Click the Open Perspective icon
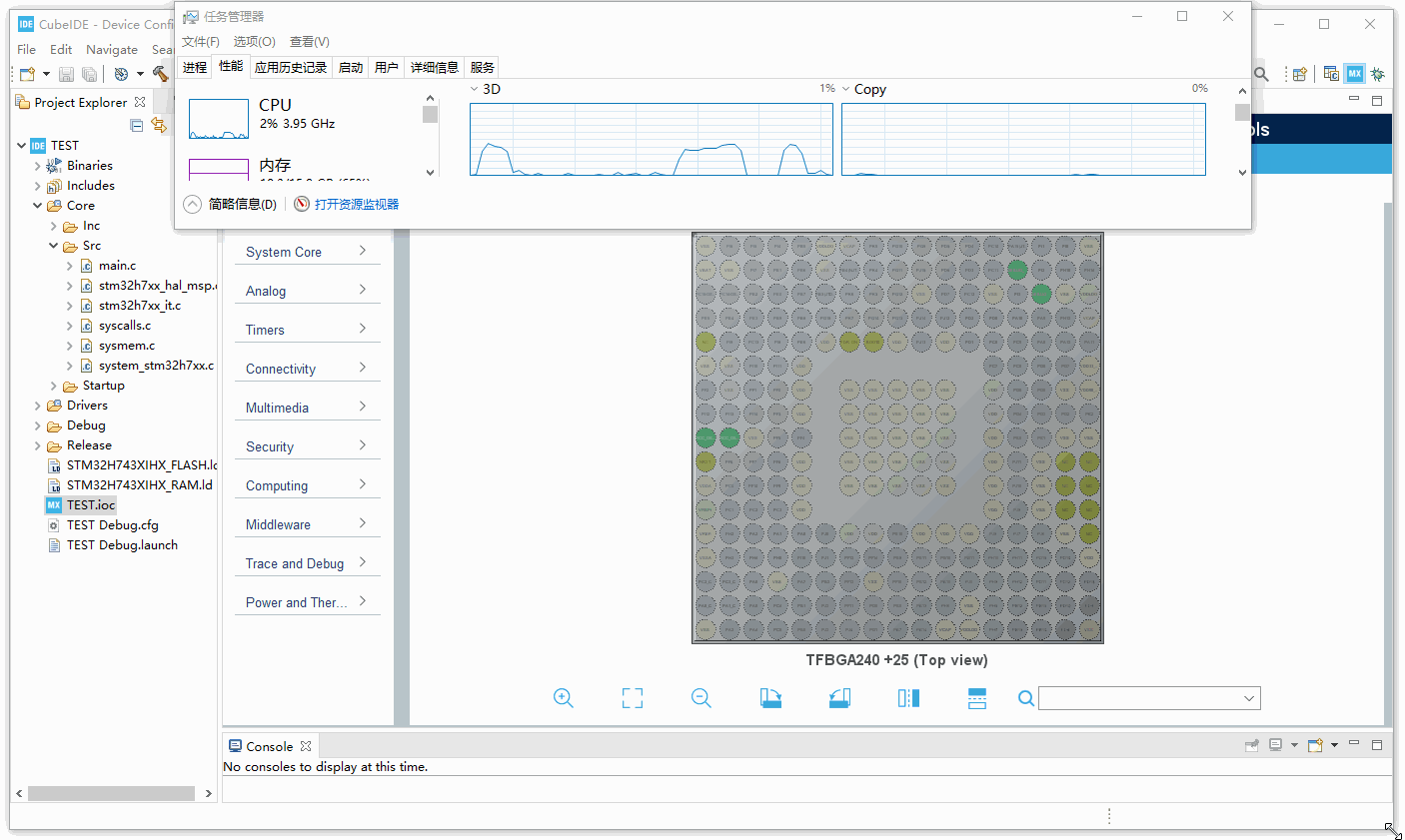 (x=1300, y=74)
